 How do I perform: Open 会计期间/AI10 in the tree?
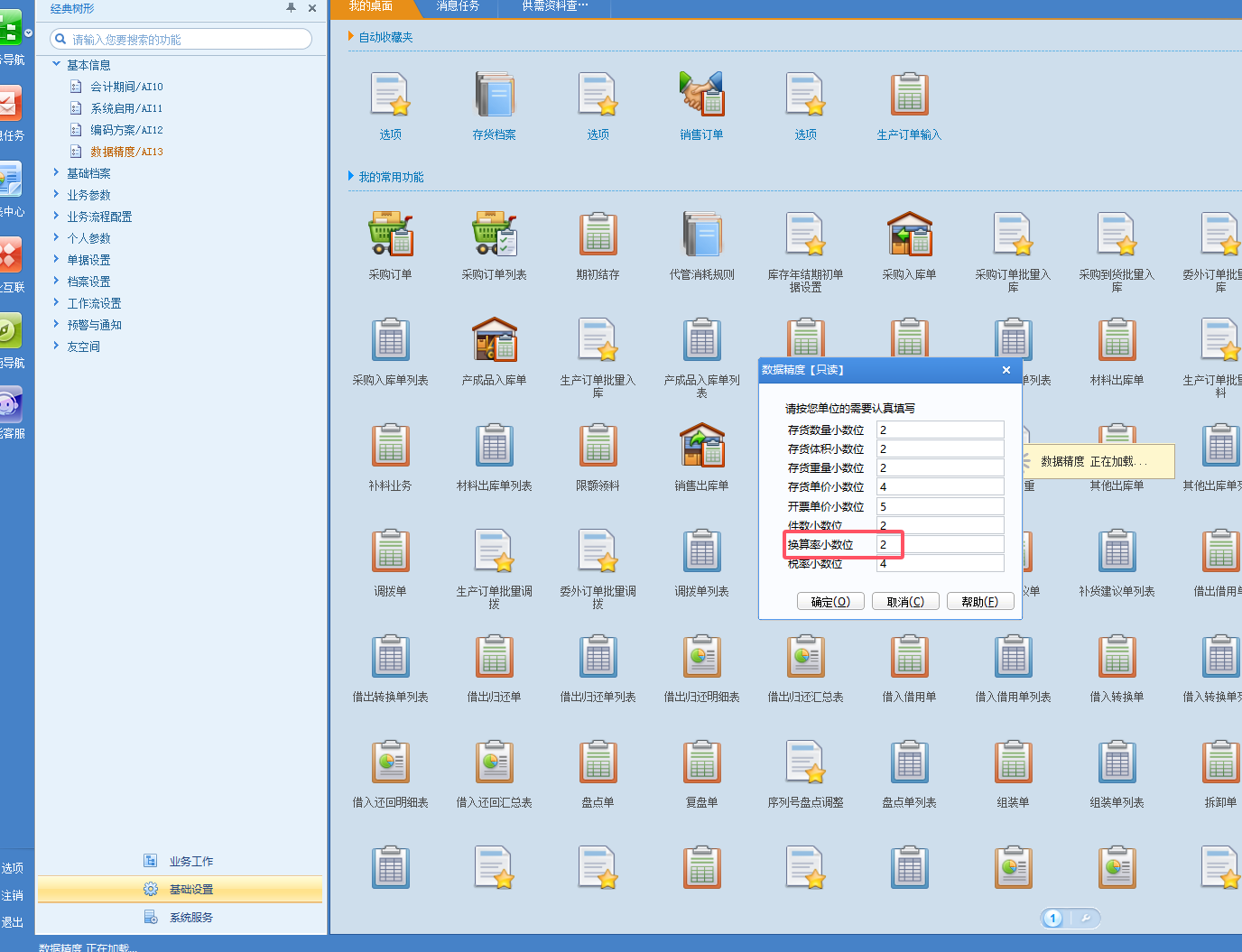(126, 87)
